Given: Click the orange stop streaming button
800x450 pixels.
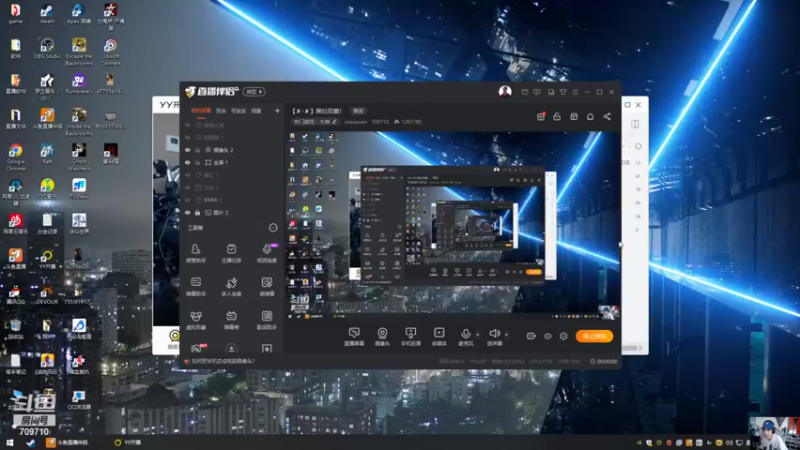Looking at the screenshot, I should 594,336.
